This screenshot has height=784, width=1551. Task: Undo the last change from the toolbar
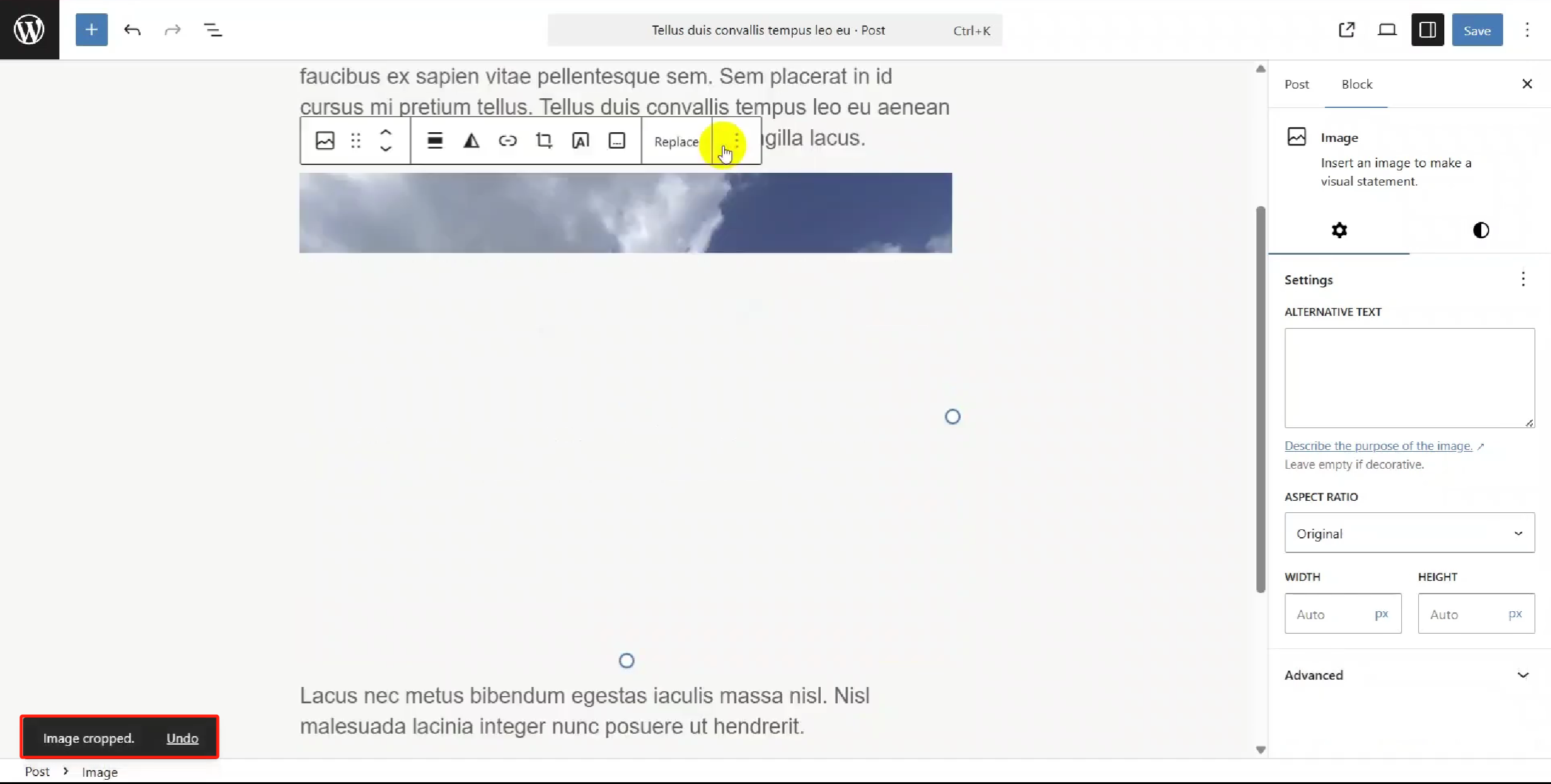coord(132,29)
